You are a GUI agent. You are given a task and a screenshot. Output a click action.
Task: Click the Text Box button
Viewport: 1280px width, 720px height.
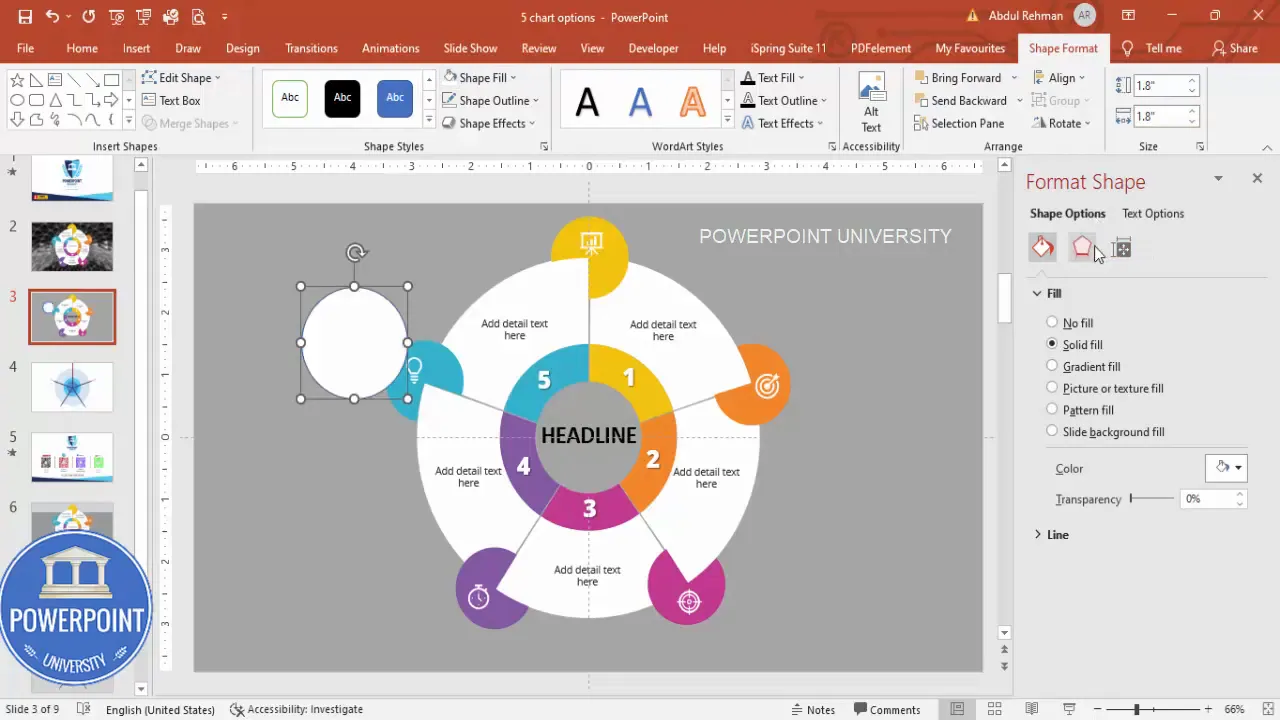point(171,100)
